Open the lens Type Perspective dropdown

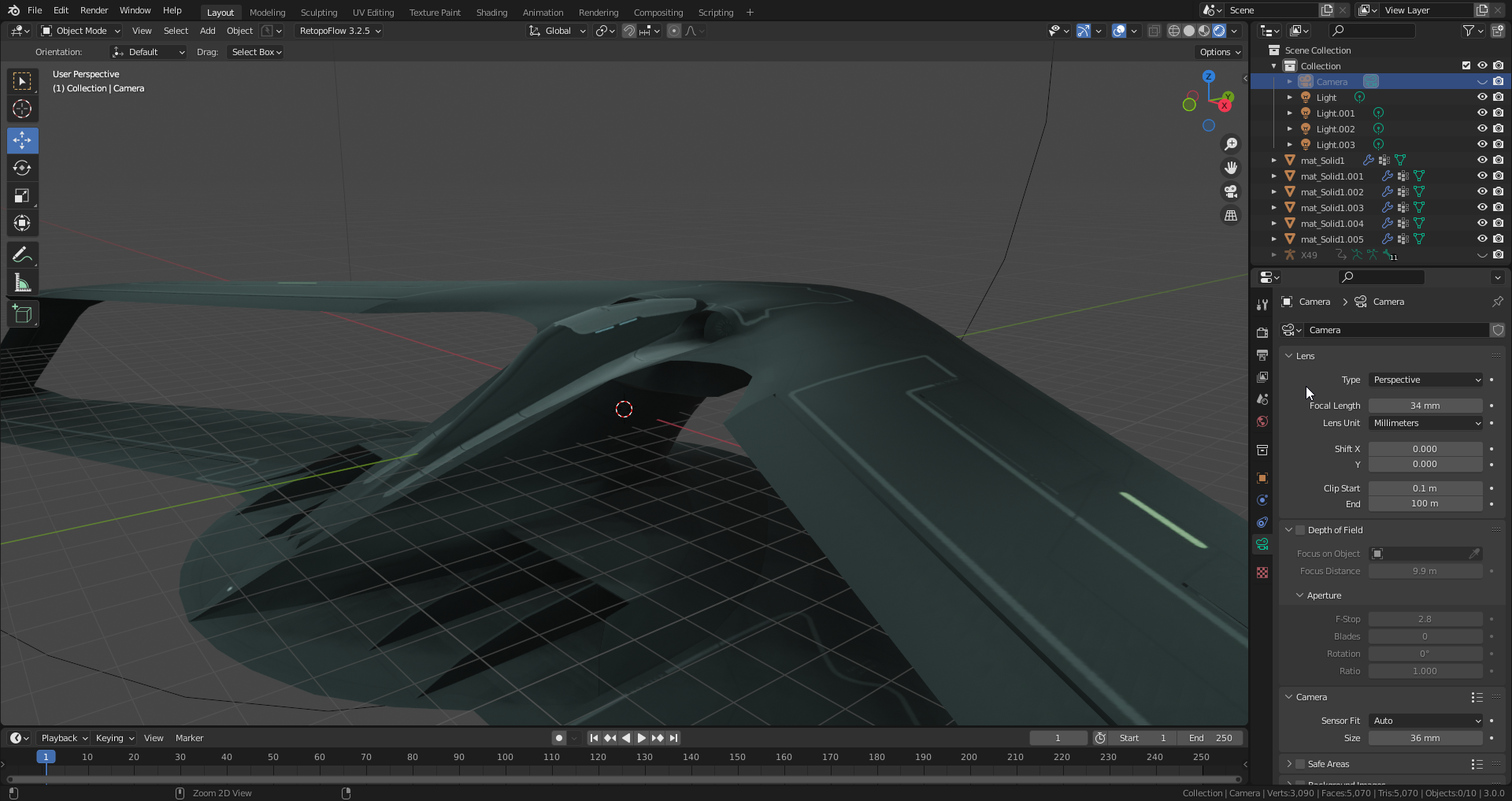pyautogui.click(x=1425, y=380)
